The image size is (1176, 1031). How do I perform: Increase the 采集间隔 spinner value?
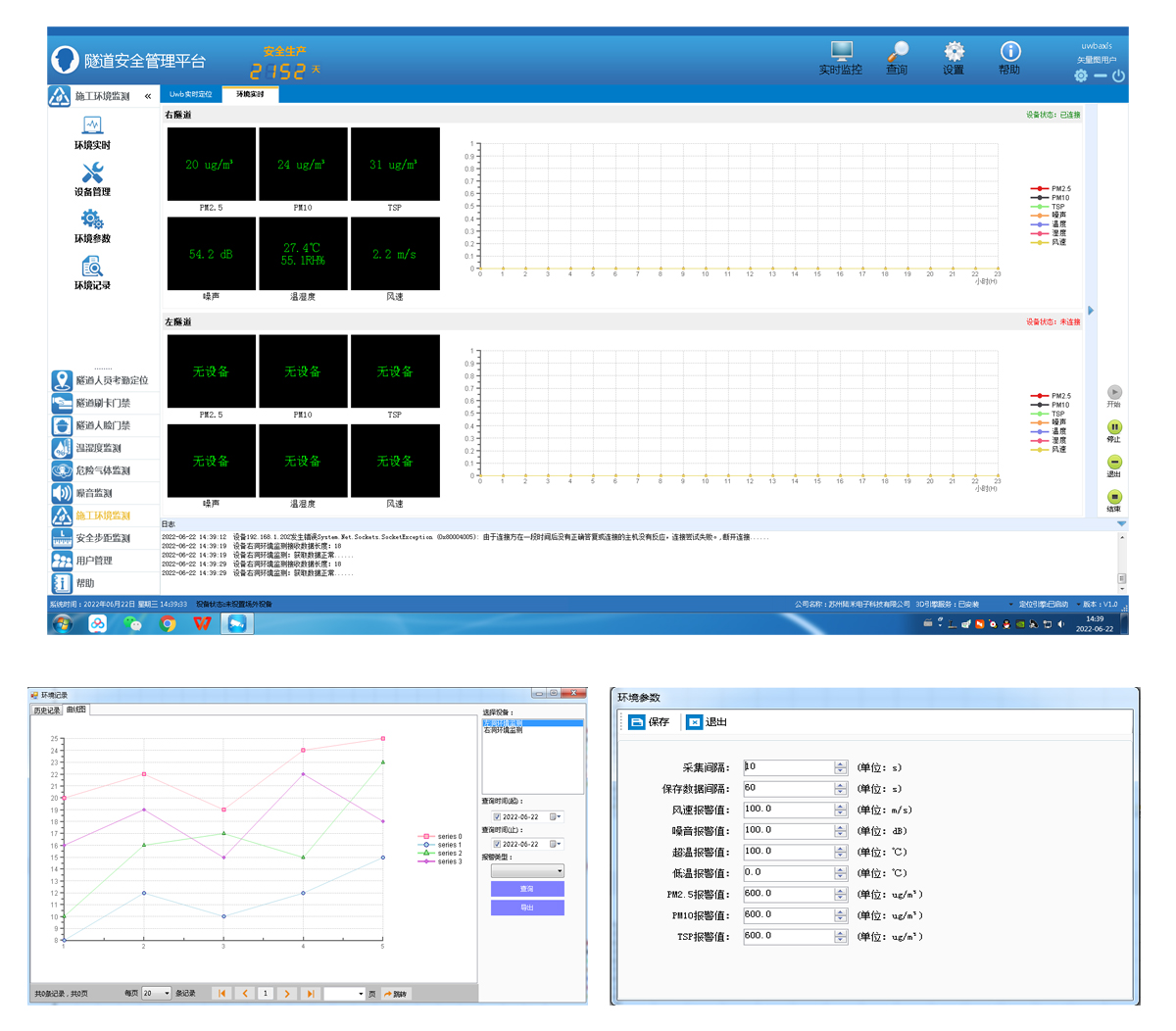(840, 763)
